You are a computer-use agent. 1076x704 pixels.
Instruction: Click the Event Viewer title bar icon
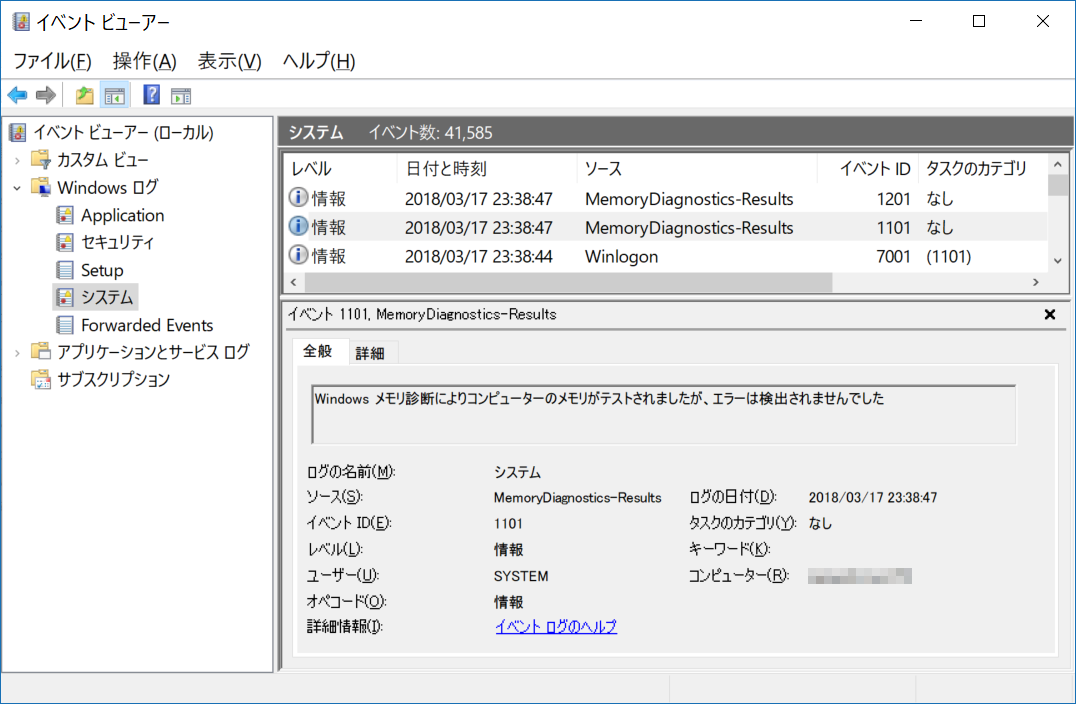(21, 22)
